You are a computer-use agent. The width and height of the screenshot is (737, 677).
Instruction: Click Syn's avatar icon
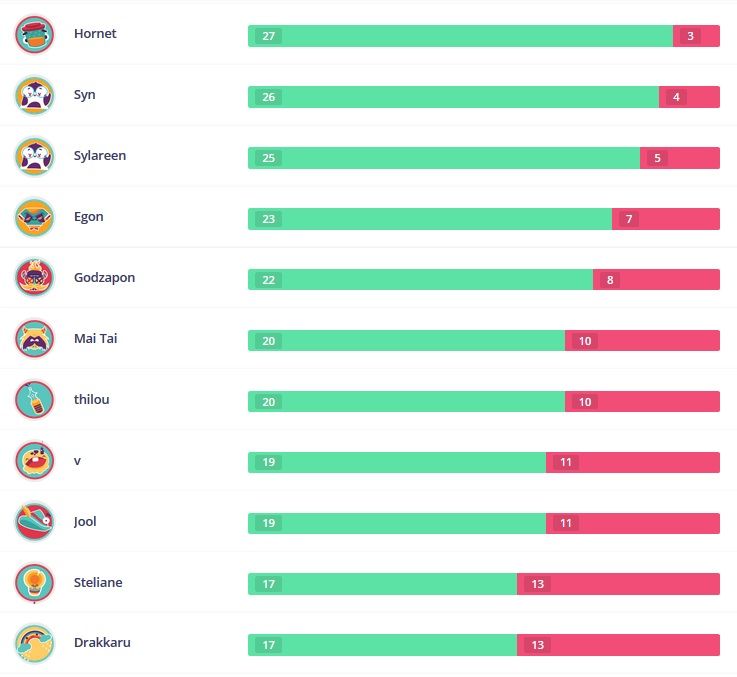point(35,96)
